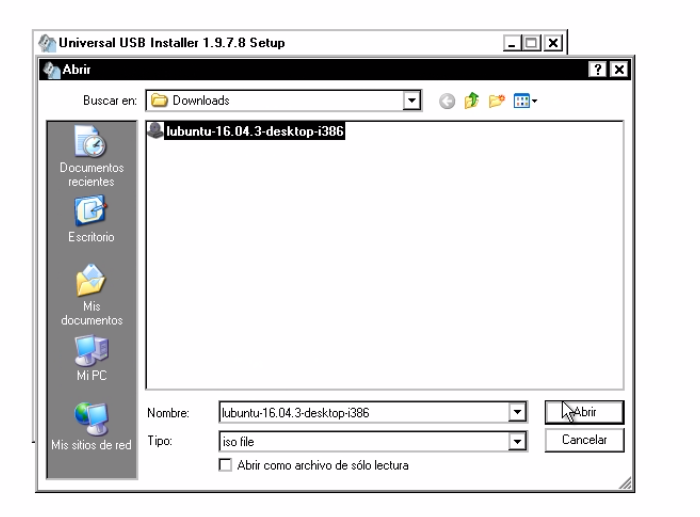
Task: Expand the Buscar en folder dropdown
Action: pyautogui.click(x=412, y=100)
